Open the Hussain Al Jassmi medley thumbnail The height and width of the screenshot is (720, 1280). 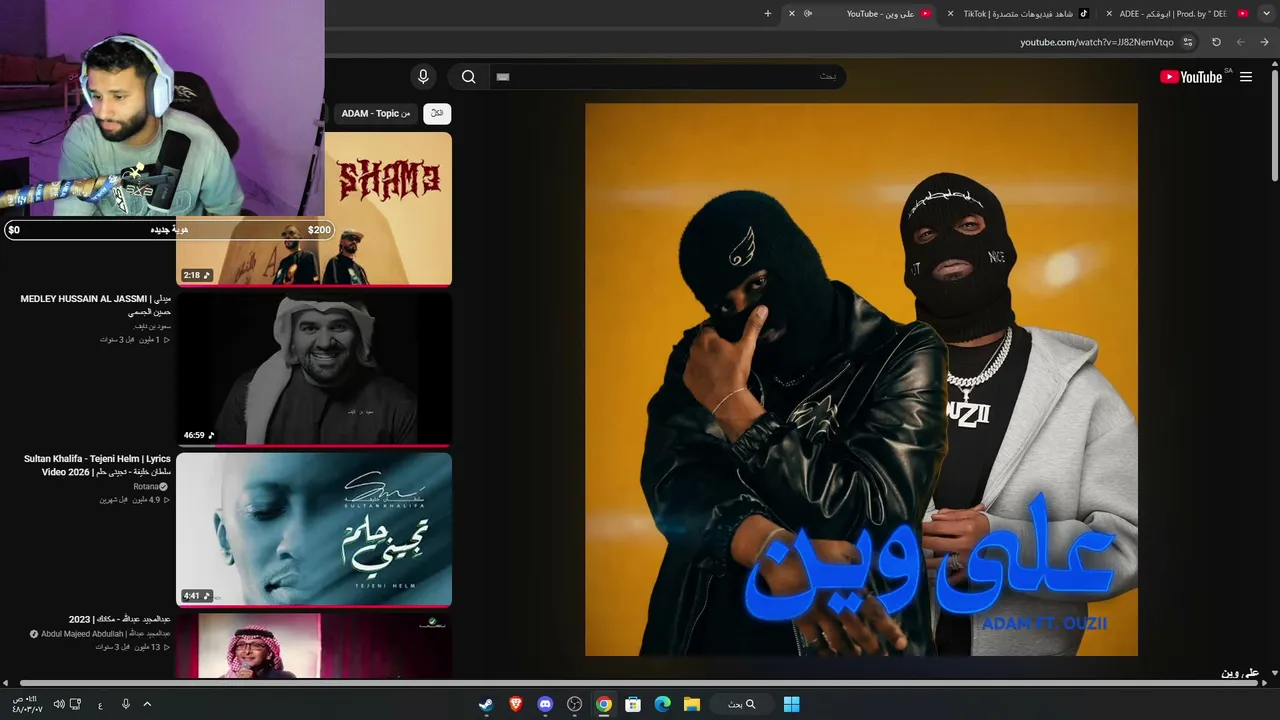pyautogui.click(x=314, y=369)
